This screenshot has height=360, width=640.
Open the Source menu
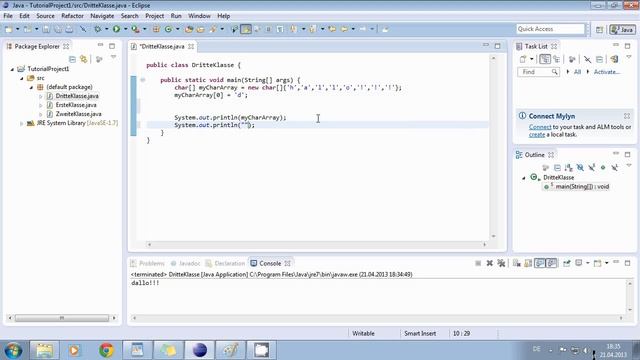pyautogui.click(x=45, y=16)
